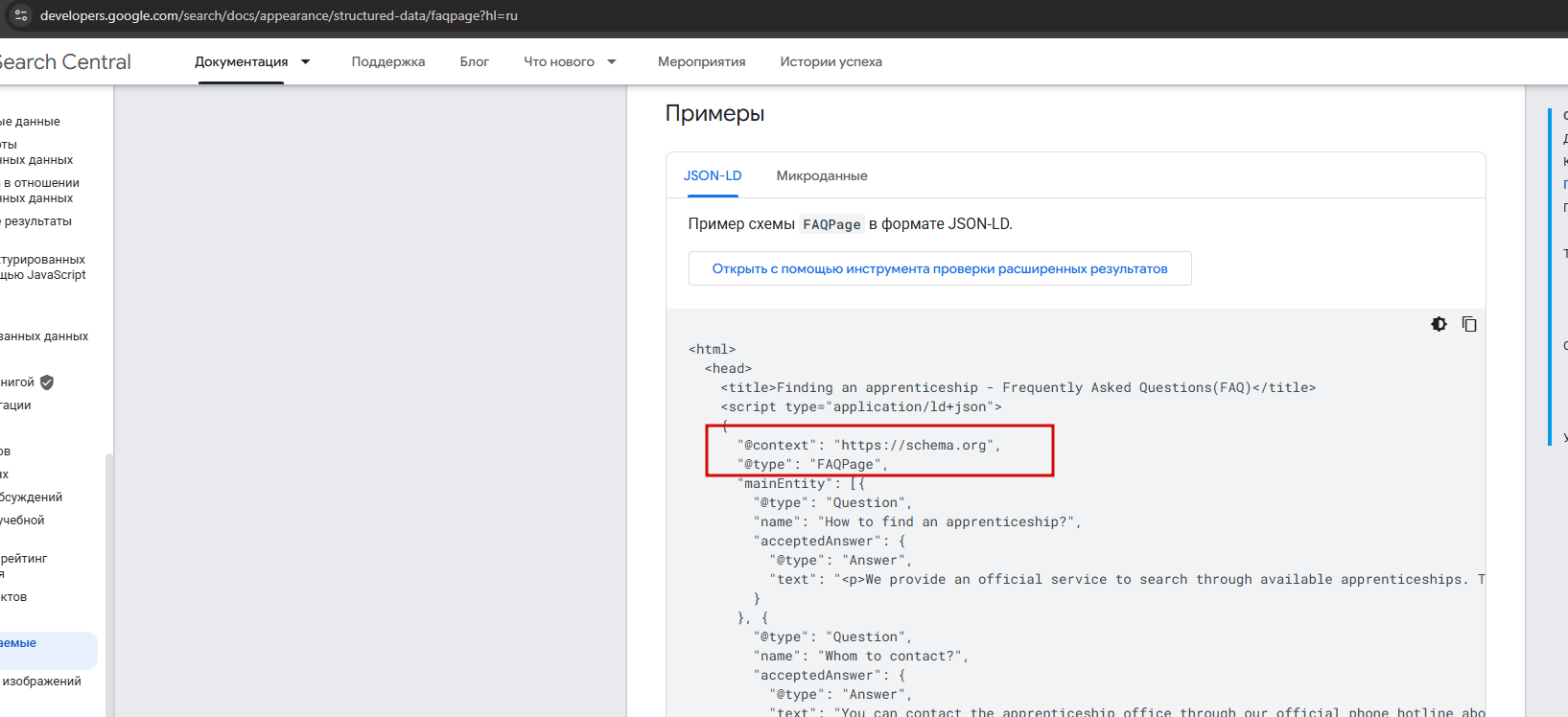Click the address bar URL
The height and width of the screenshot is (717, 1568).
click(279, 15)
